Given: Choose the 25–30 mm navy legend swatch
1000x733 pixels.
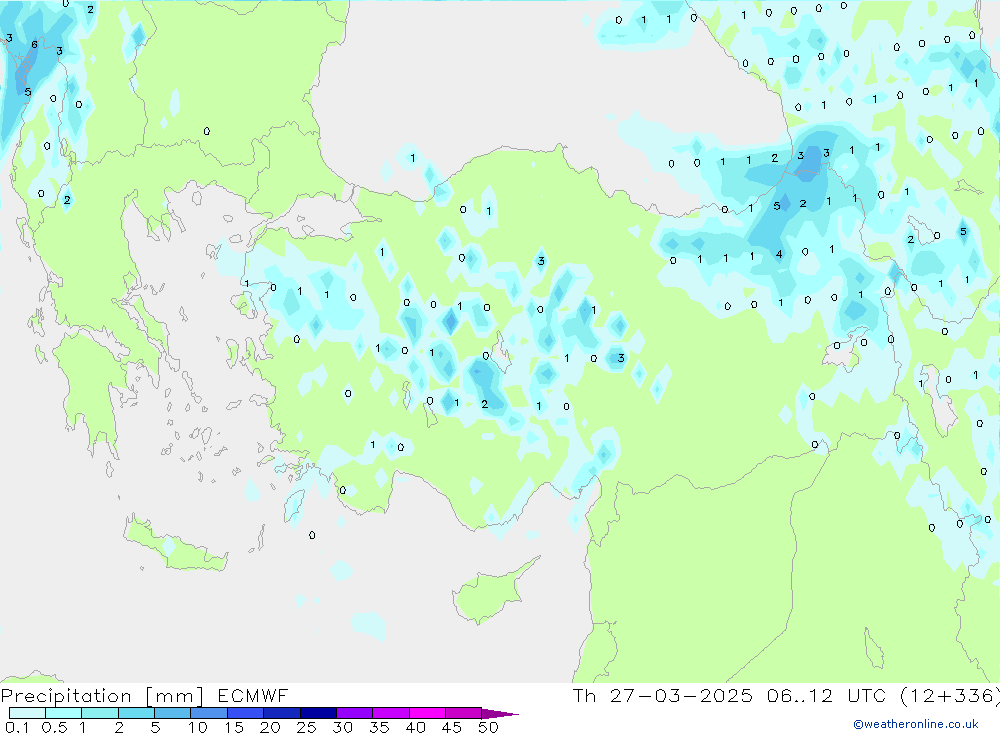Looking at the screenshot, I should coord(318,713).
